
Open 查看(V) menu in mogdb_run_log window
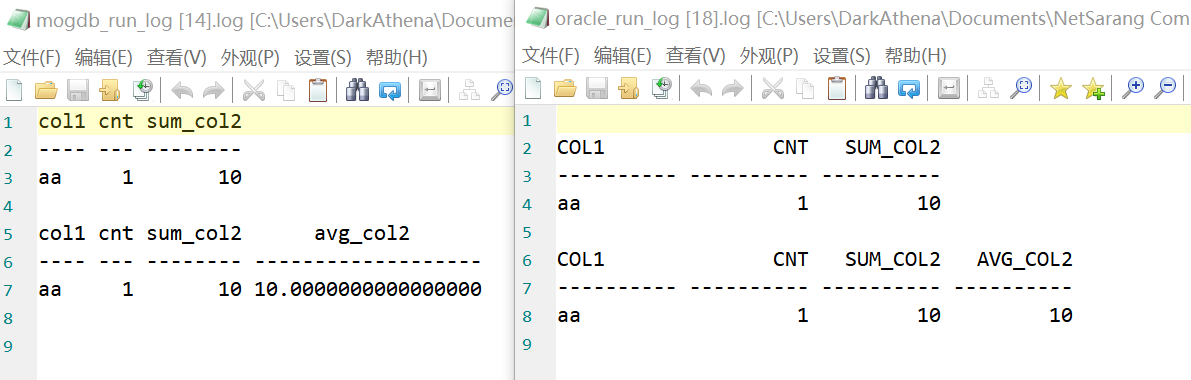[x=177, y=57]
